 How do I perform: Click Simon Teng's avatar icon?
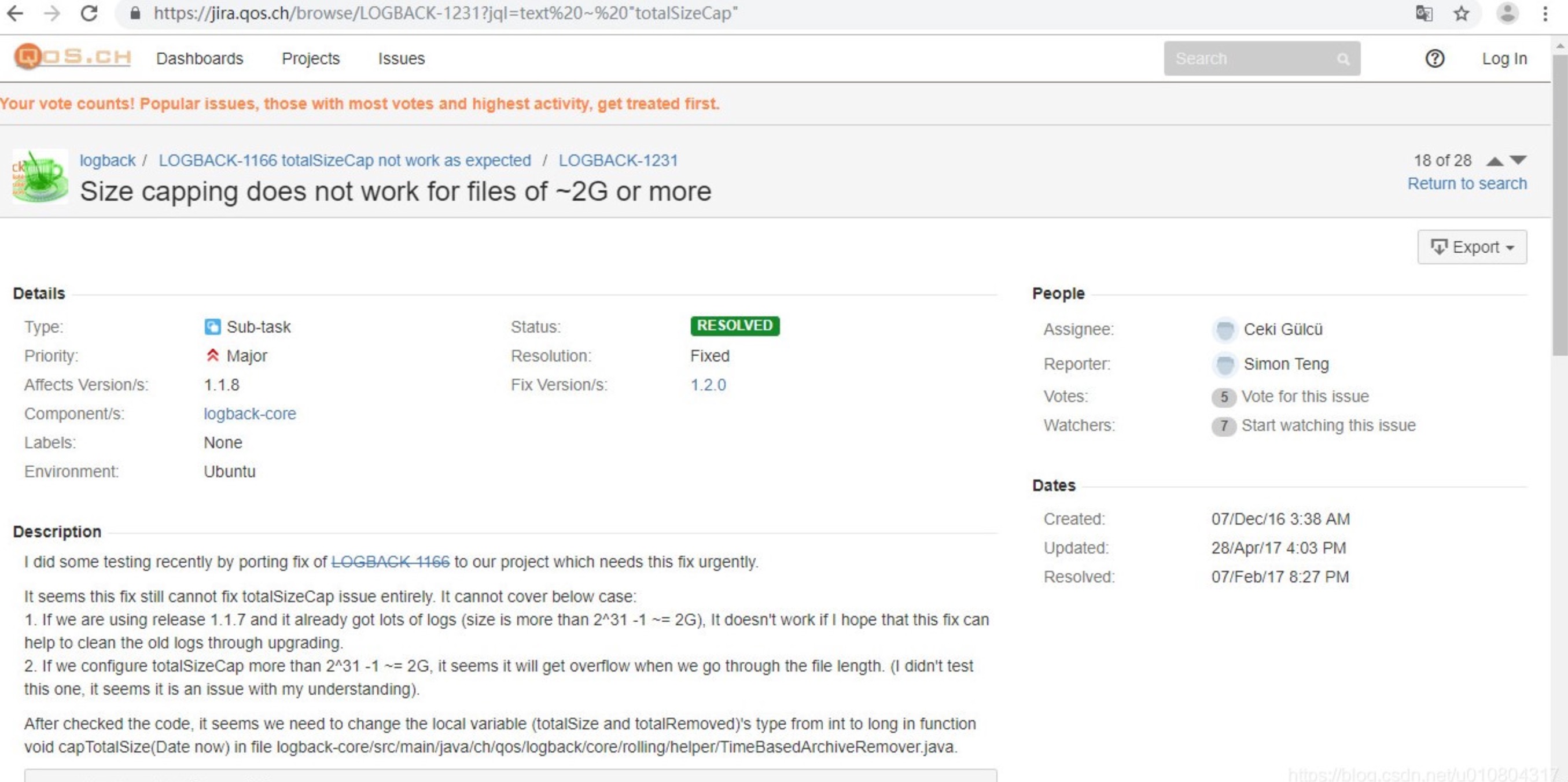(x=1225, y=364)
